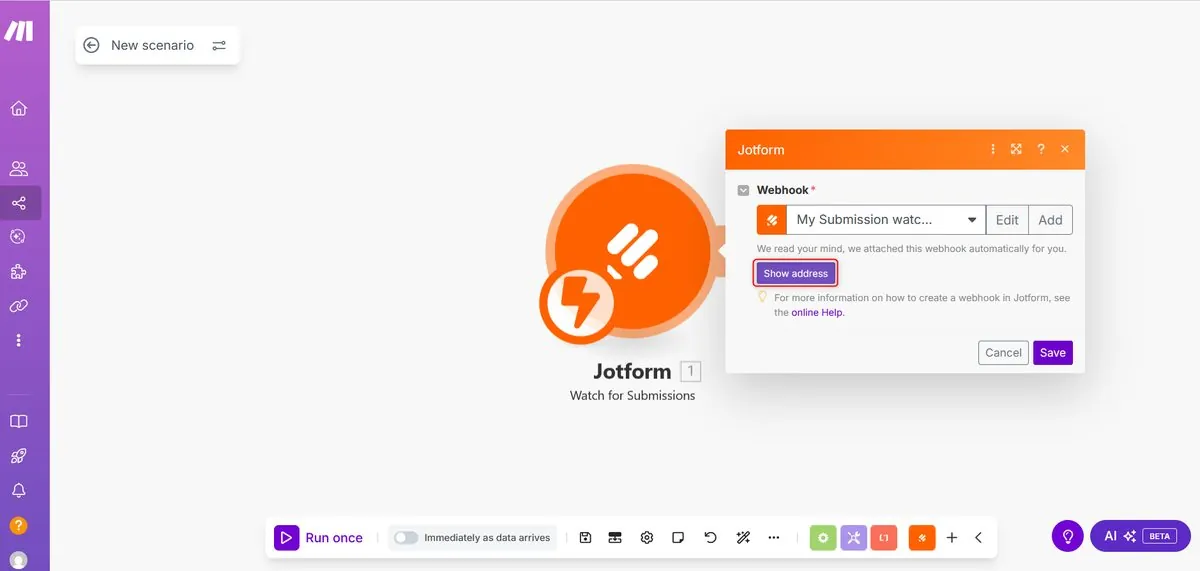Click the green Flow control gear icon
Viewport: 1200px width, 571px height.
(823, 537)
